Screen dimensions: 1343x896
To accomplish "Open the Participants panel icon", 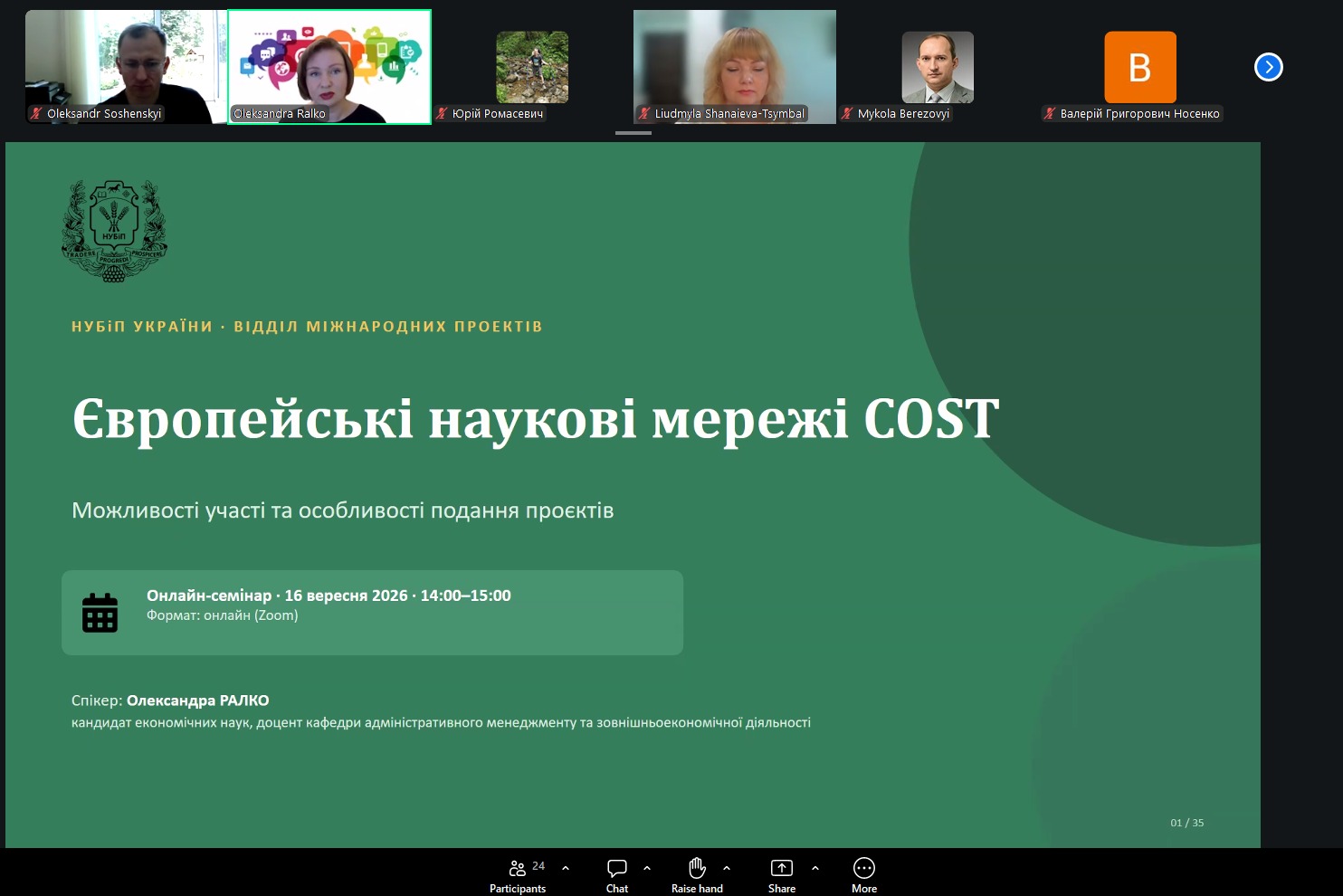I will (x=518, y=868).
